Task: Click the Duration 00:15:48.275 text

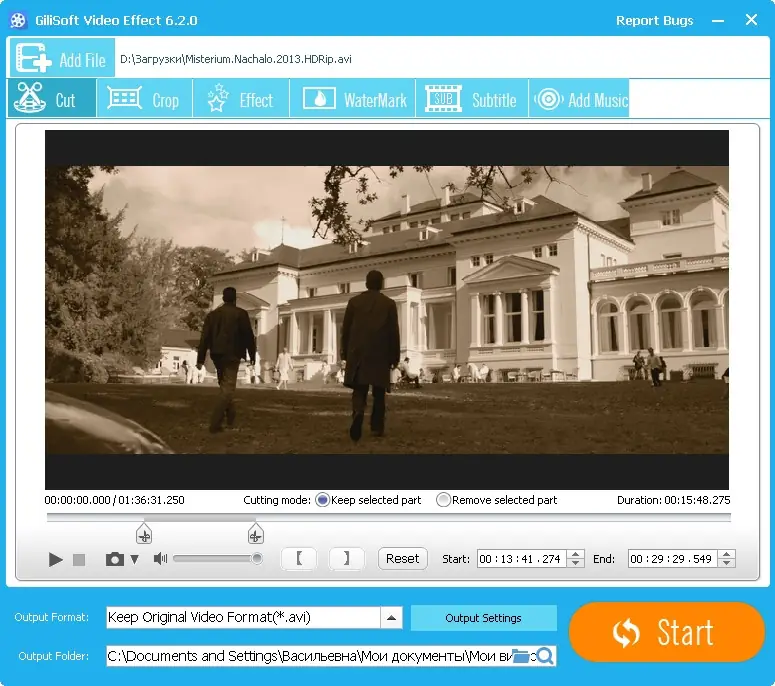Action: (x=673, y=500)
